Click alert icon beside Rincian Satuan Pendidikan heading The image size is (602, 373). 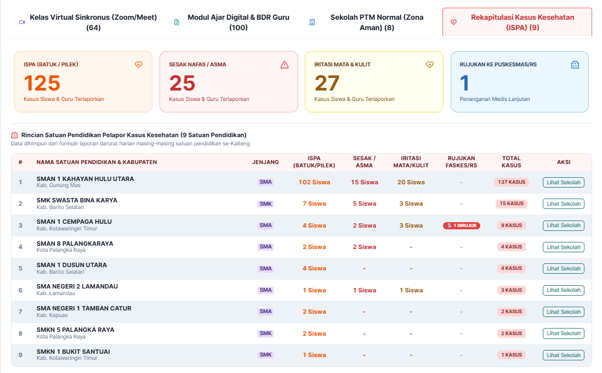click(15, 135)
